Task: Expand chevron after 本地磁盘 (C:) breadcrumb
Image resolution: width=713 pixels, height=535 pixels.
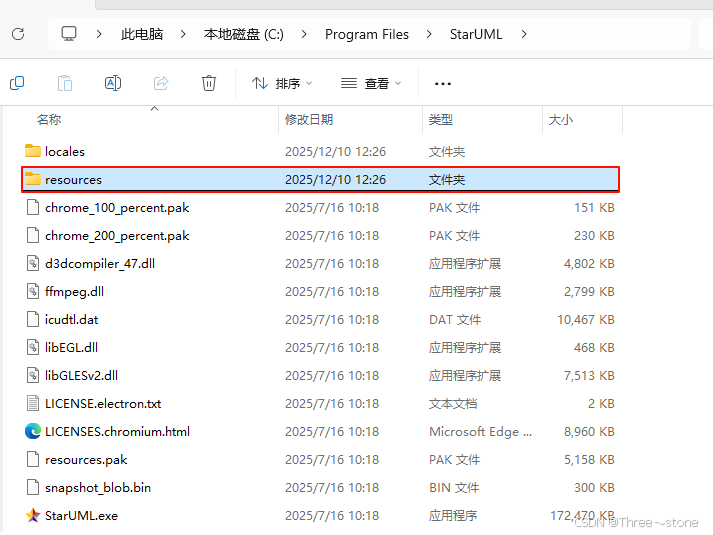Action: coord(304,34)
